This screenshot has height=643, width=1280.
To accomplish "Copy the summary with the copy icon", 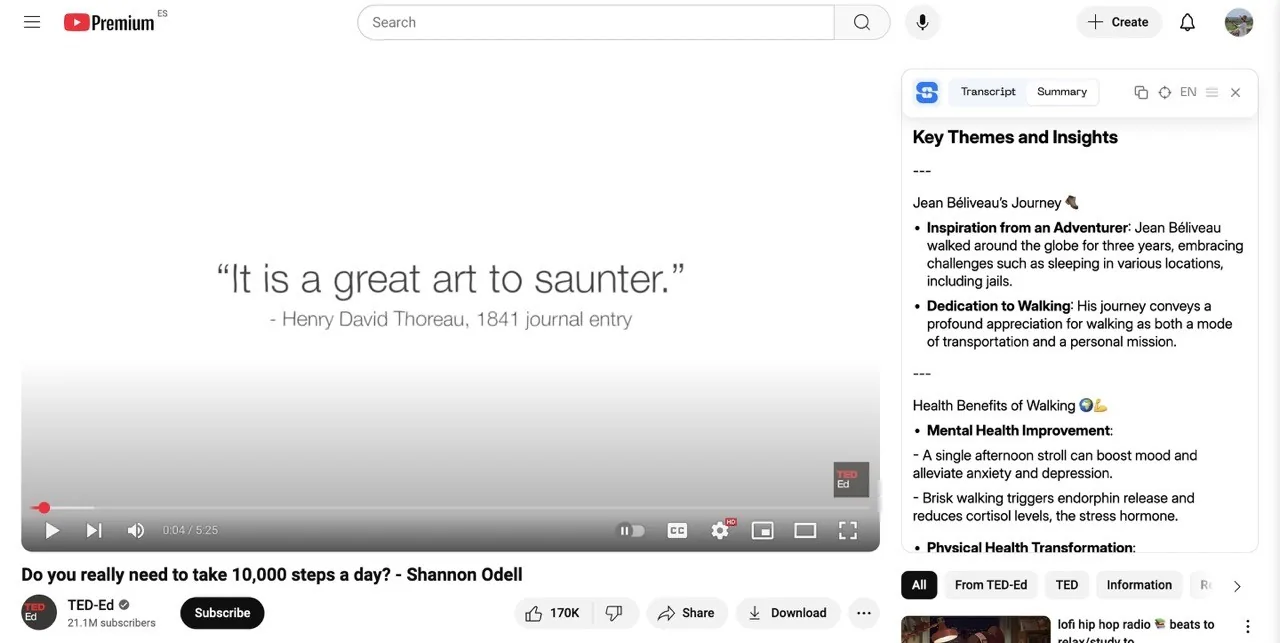I will pyautogui.click(x=1141, y=92).
